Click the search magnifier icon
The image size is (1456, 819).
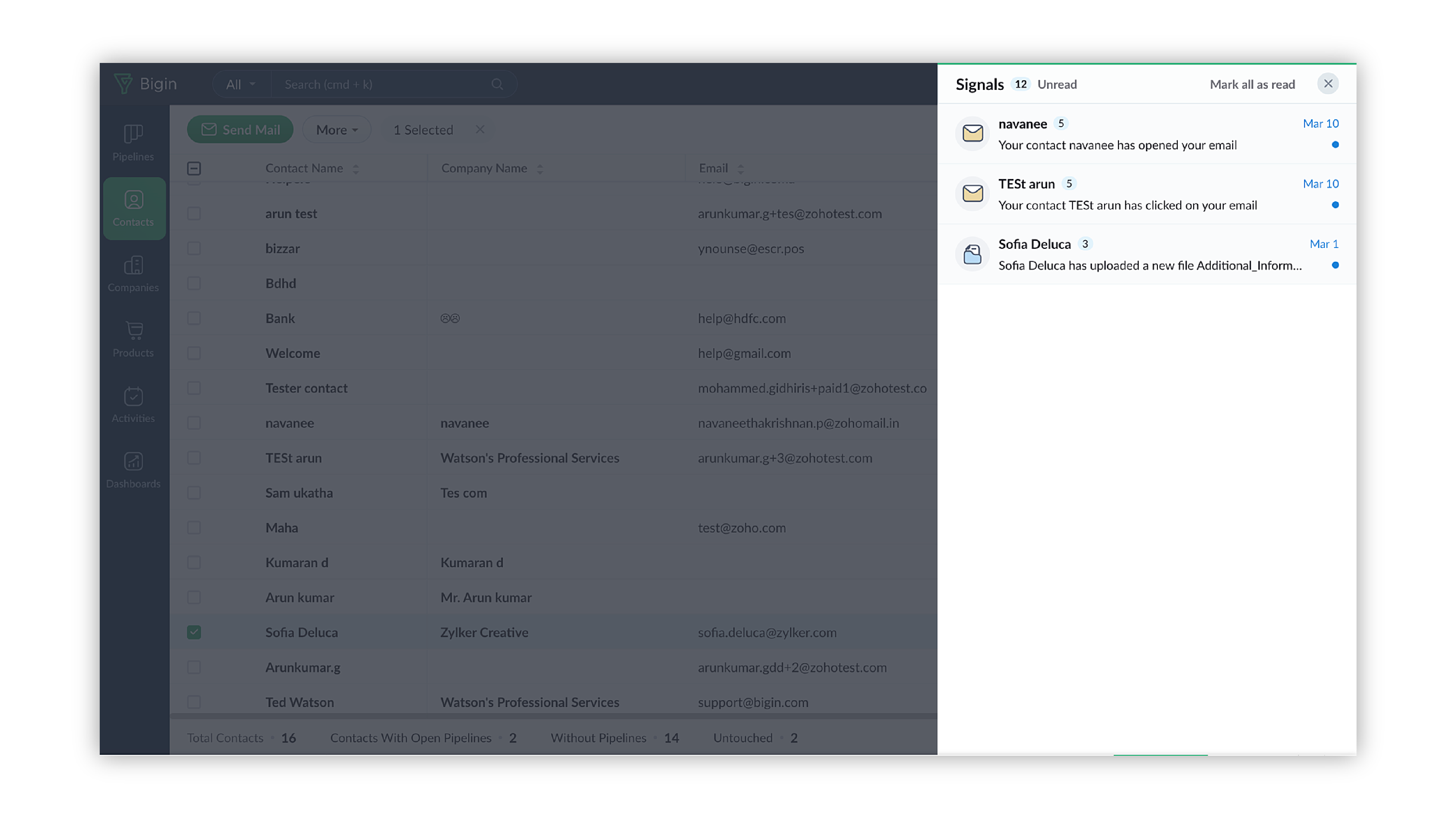click(497, 84)
